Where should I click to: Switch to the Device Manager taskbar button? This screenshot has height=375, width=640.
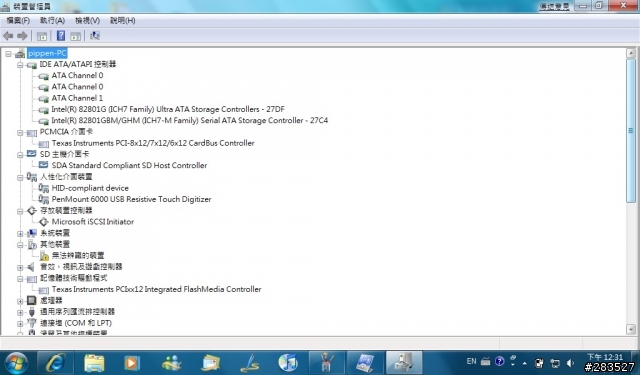point(403,362)
